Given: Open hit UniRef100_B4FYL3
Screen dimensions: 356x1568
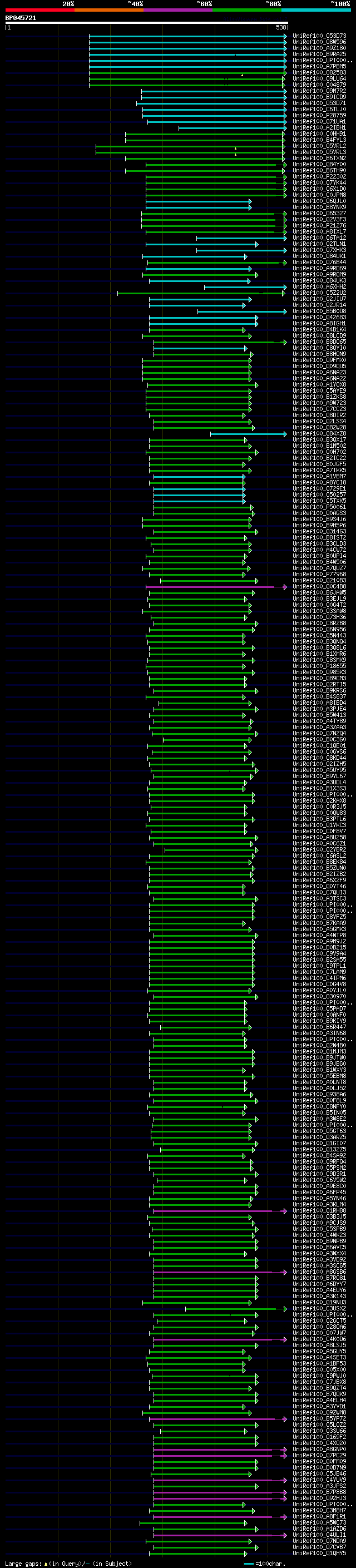Looking at the screenshot, I should tap(319, 140).
